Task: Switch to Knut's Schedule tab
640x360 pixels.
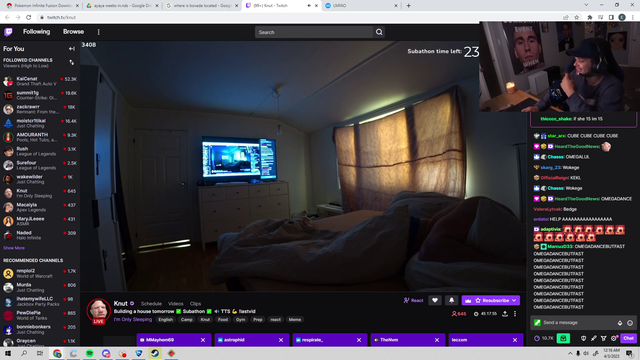Action: pyautogui.click(x=151, y=304)
